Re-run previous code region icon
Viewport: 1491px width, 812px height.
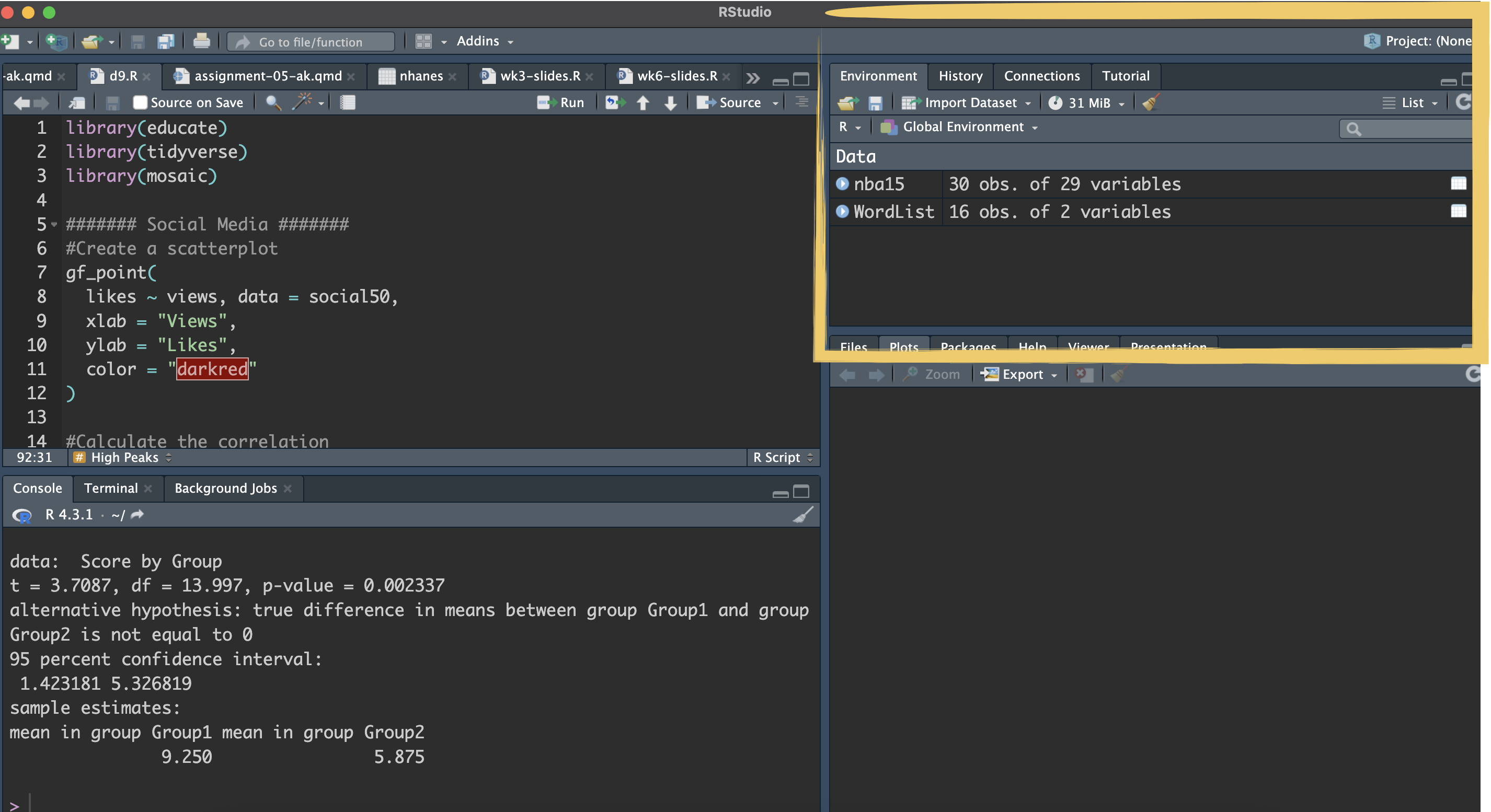[x=615, y=103]
